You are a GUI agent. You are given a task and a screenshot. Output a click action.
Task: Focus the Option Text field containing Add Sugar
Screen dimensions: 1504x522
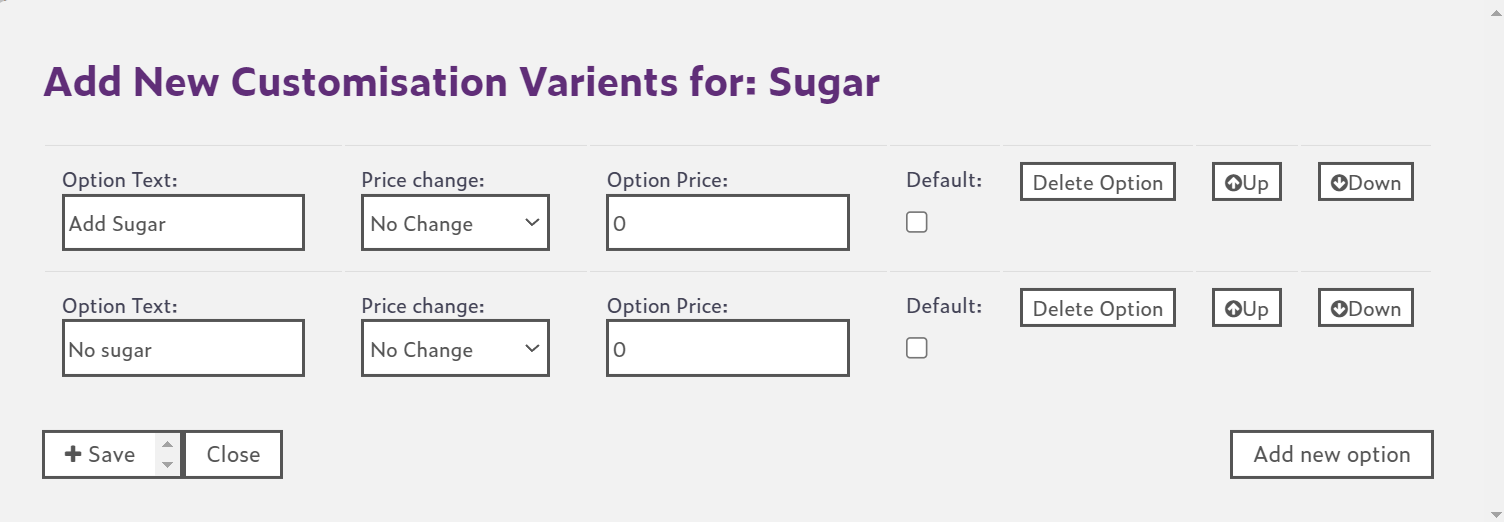point(183,223)
